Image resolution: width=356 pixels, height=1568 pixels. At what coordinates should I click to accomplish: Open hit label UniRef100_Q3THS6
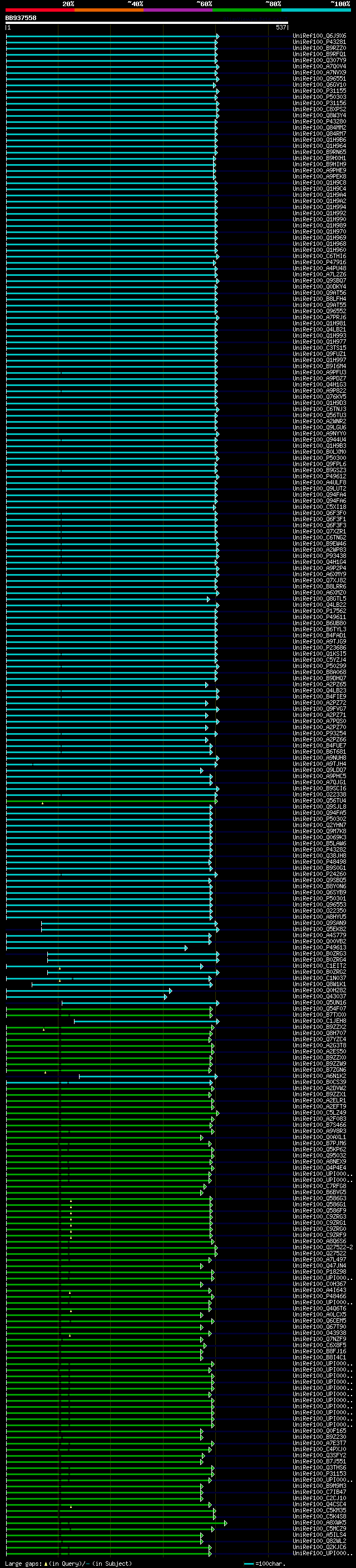tap(319, 1467)
